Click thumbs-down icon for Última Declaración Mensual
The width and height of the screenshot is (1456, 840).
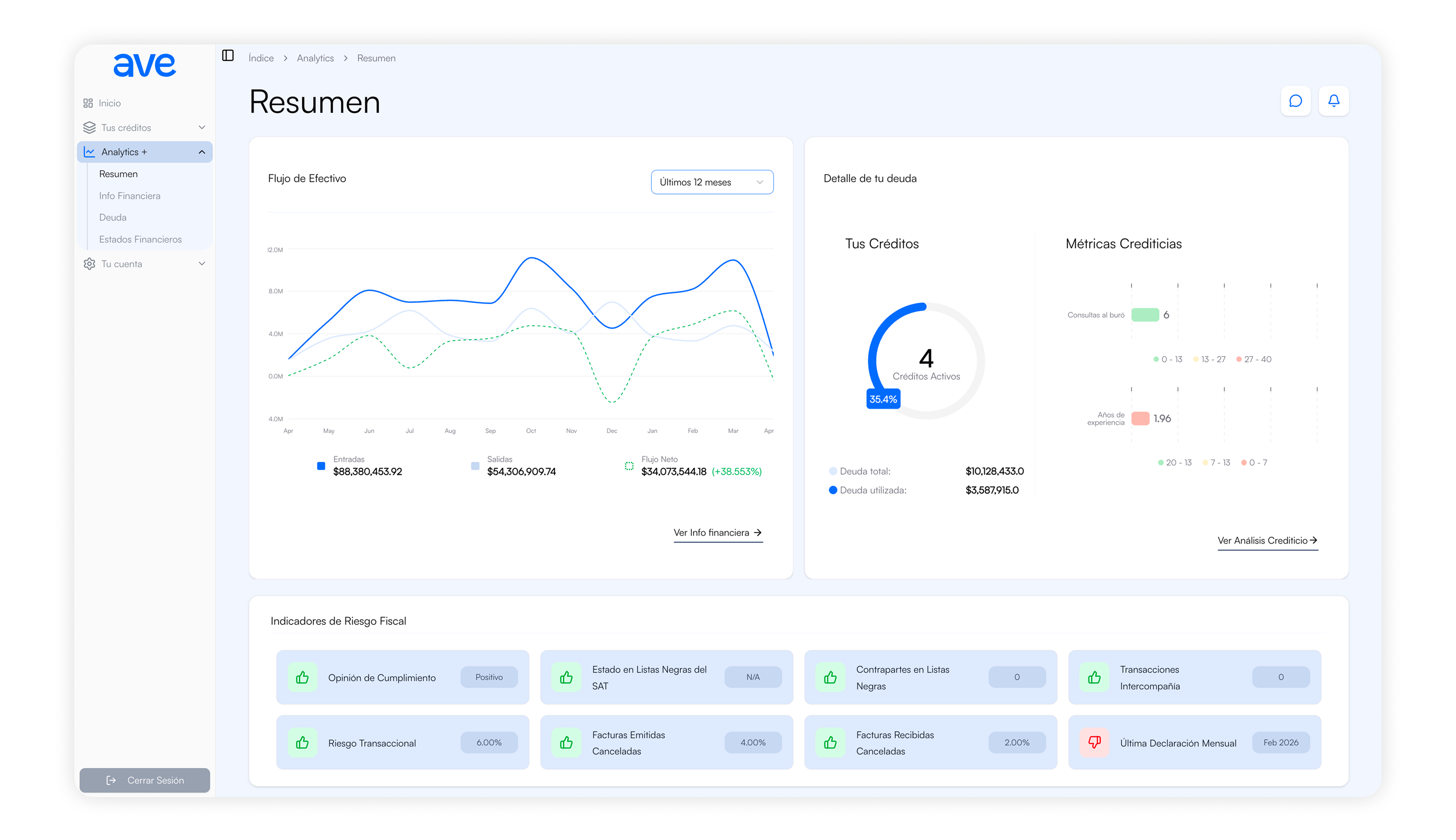[1094, 743]
